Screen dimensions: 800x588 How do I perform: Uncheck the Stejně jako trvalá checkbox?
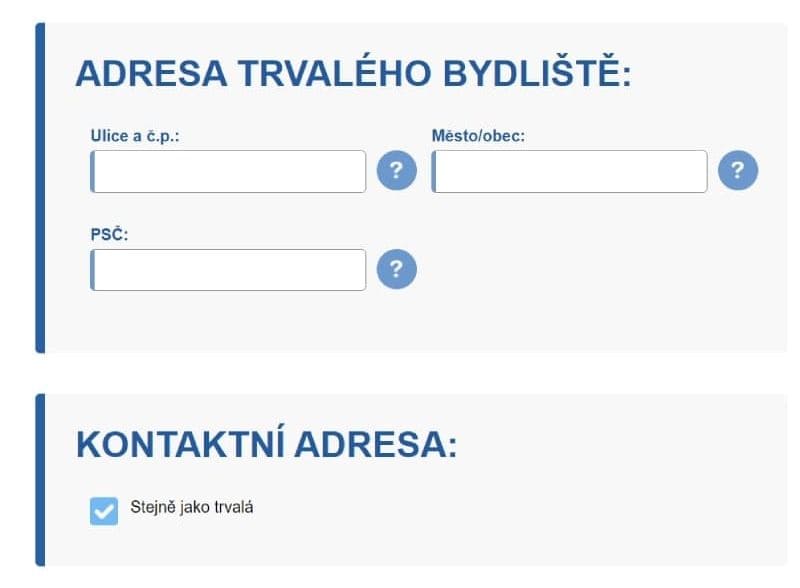coord(104,511)
